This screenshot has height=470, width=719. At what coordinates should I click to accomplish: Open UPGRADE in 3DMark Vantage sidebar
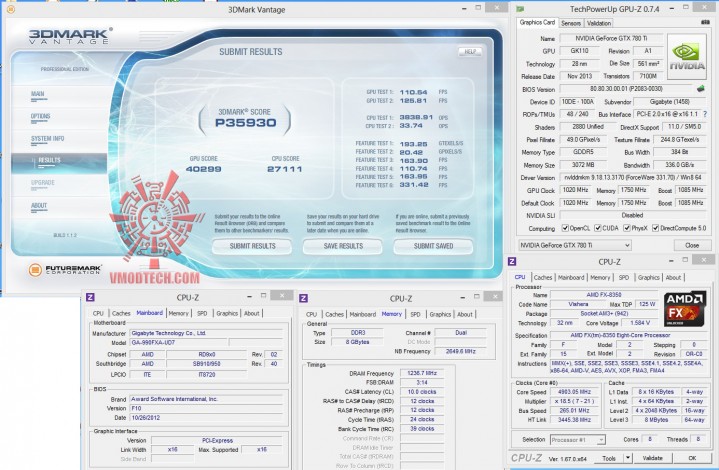(x=43, y=183)
